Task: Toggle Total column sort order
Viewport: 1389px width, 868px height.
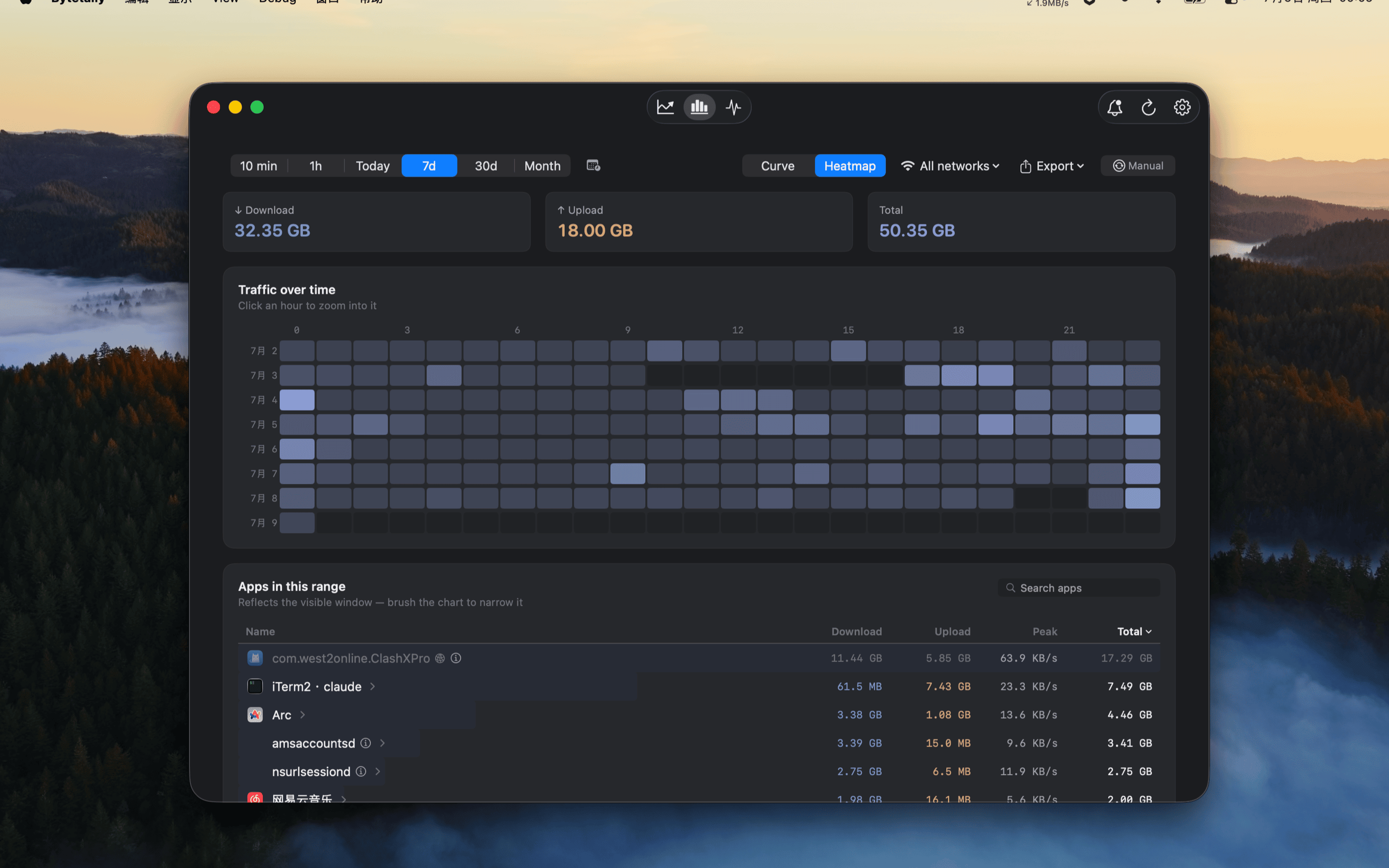Action: (x=1134, y=632)
